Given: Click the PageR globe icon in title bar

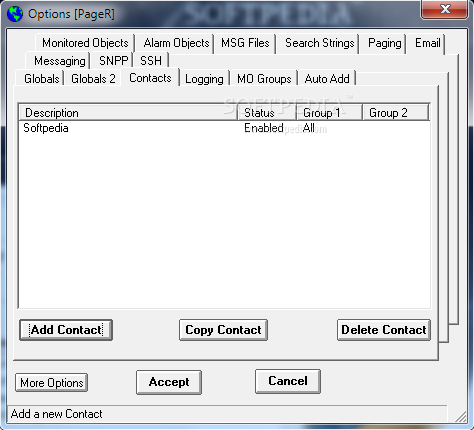Looking at the screenshot, I should tap(15, 14).
